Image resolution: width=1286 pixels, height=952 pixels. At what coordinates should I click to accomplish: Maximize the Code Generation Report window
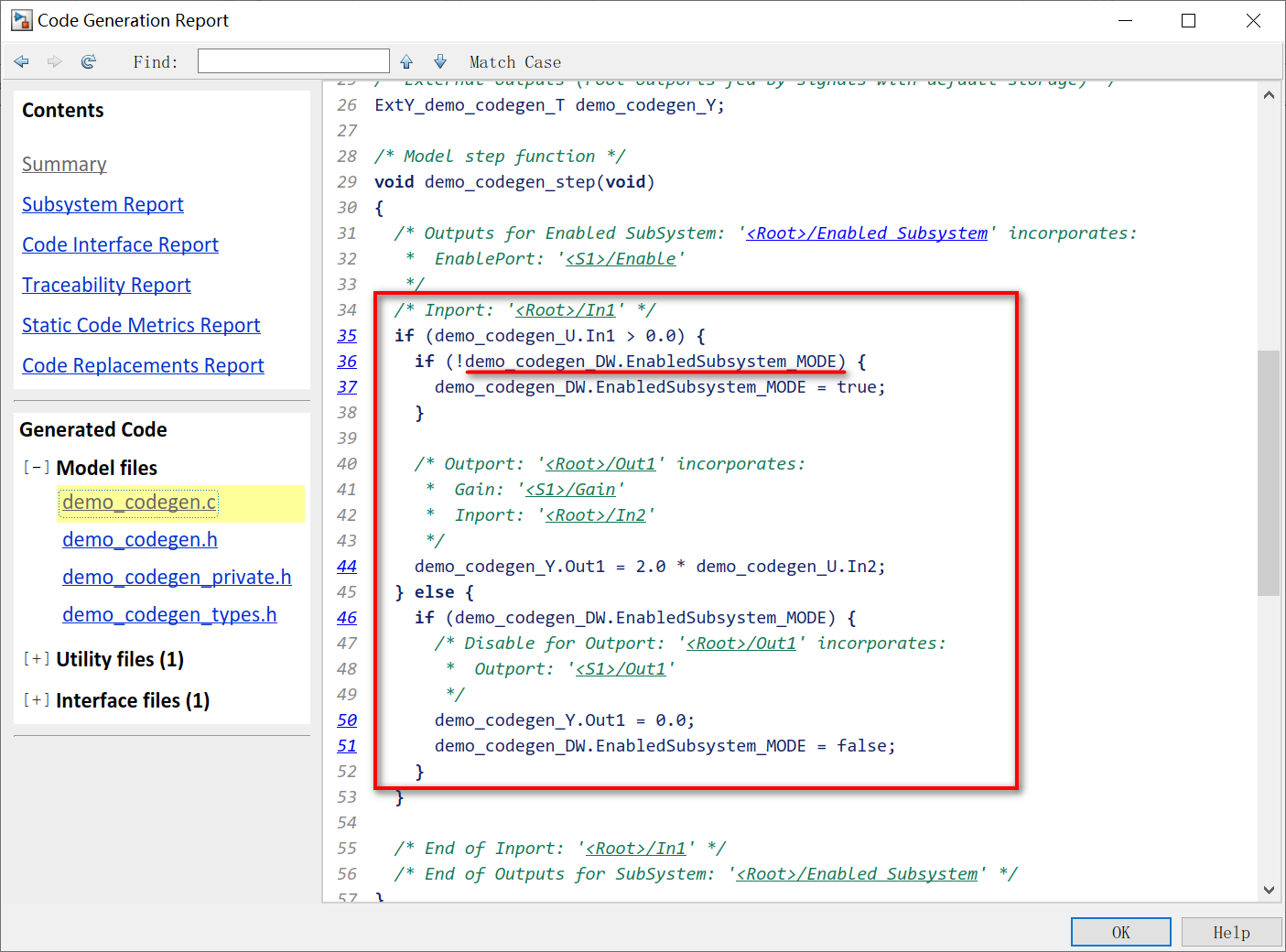(x=1189, y=20)
